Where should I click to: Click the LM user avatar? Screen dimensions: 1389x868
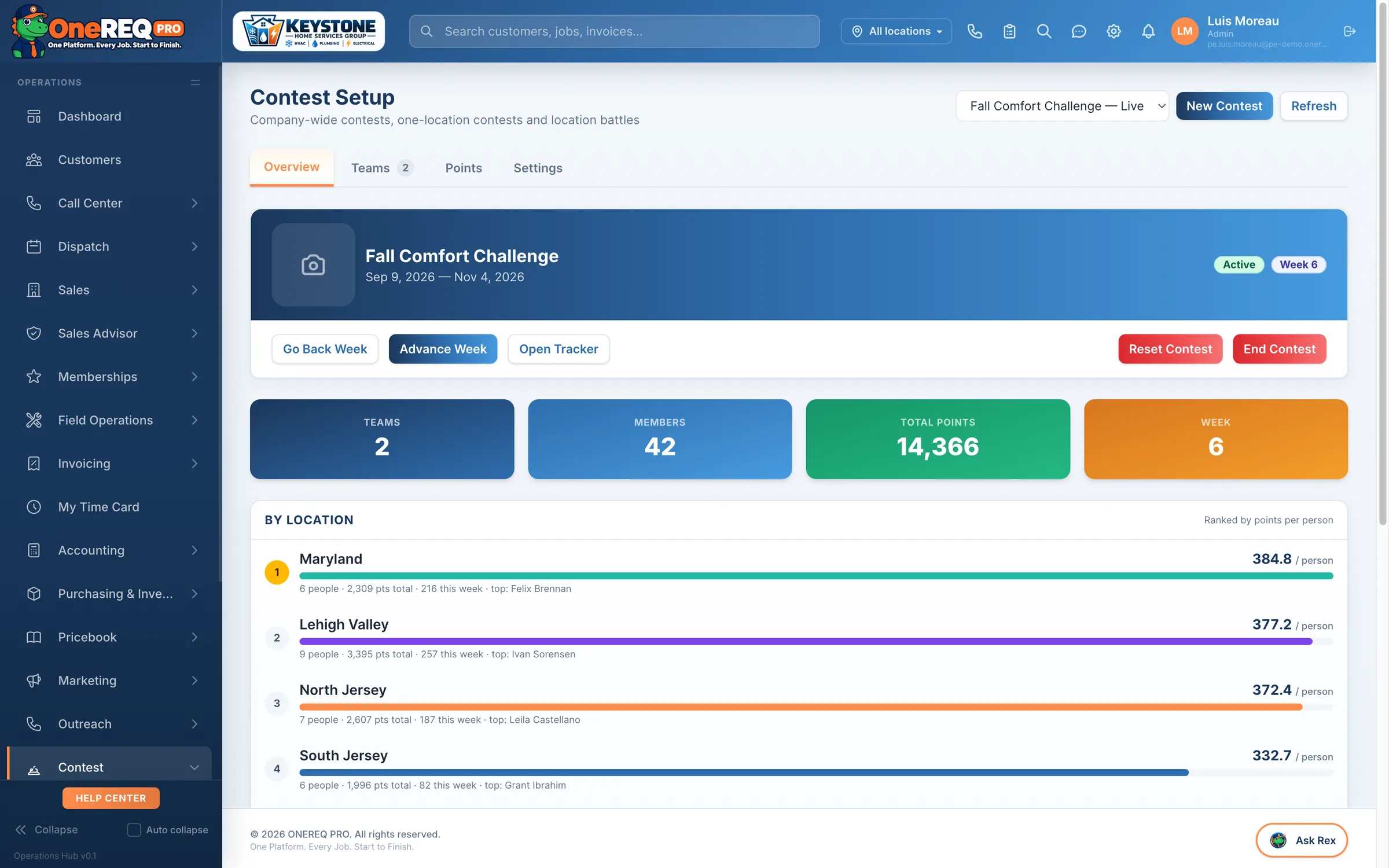pyautogui.click(x=1185, y=31)
